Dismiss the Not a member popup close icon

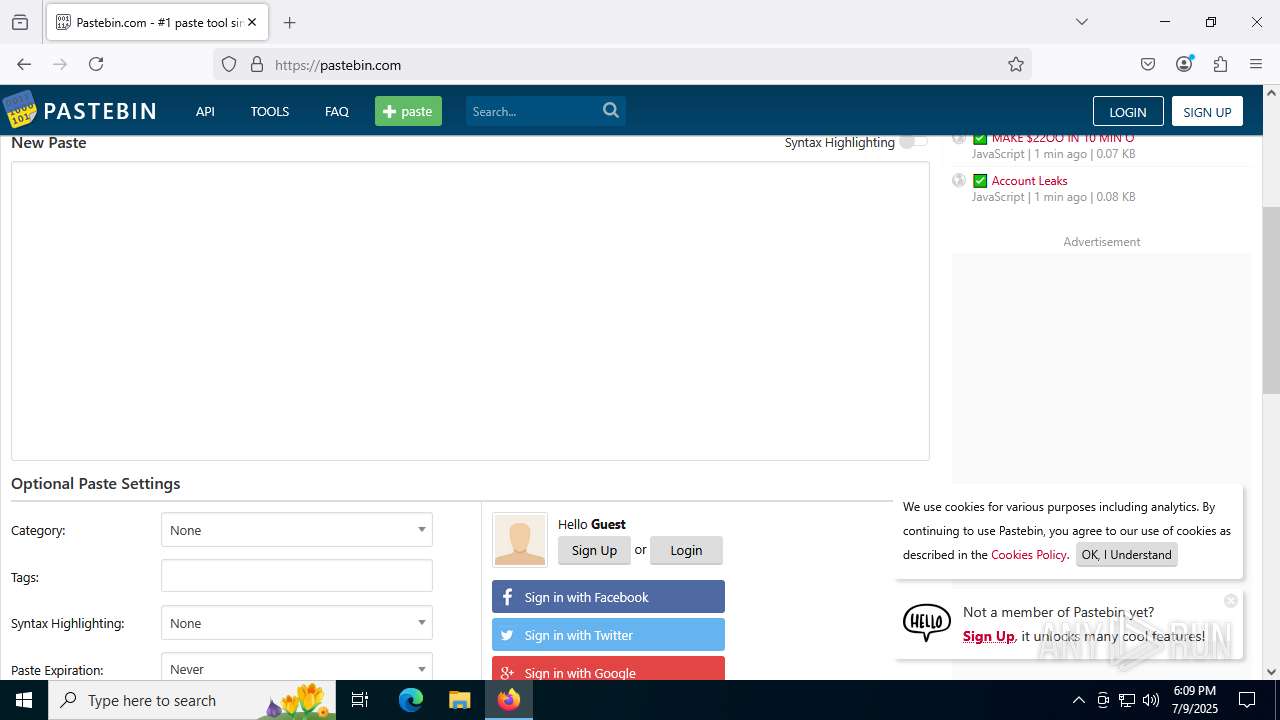(1231, 601)
